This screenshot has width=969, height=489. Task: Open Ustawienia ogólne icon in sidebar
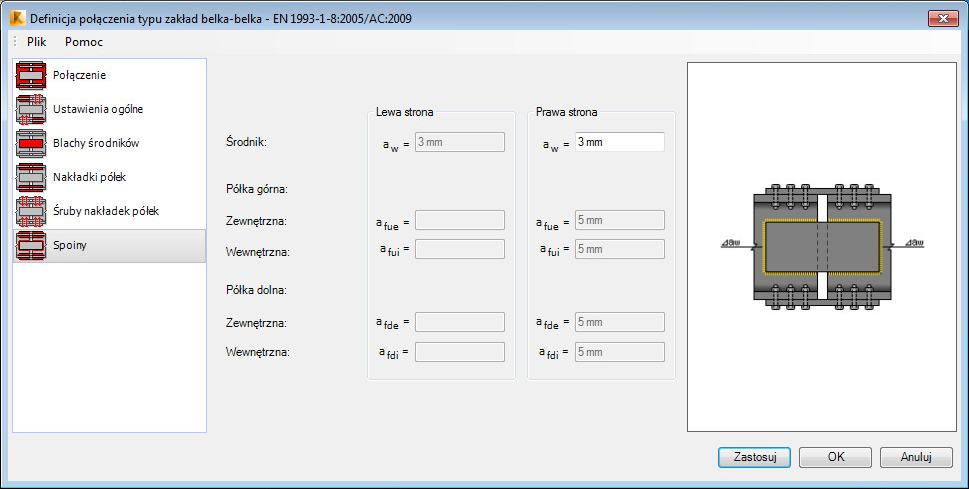pos(31,109)
